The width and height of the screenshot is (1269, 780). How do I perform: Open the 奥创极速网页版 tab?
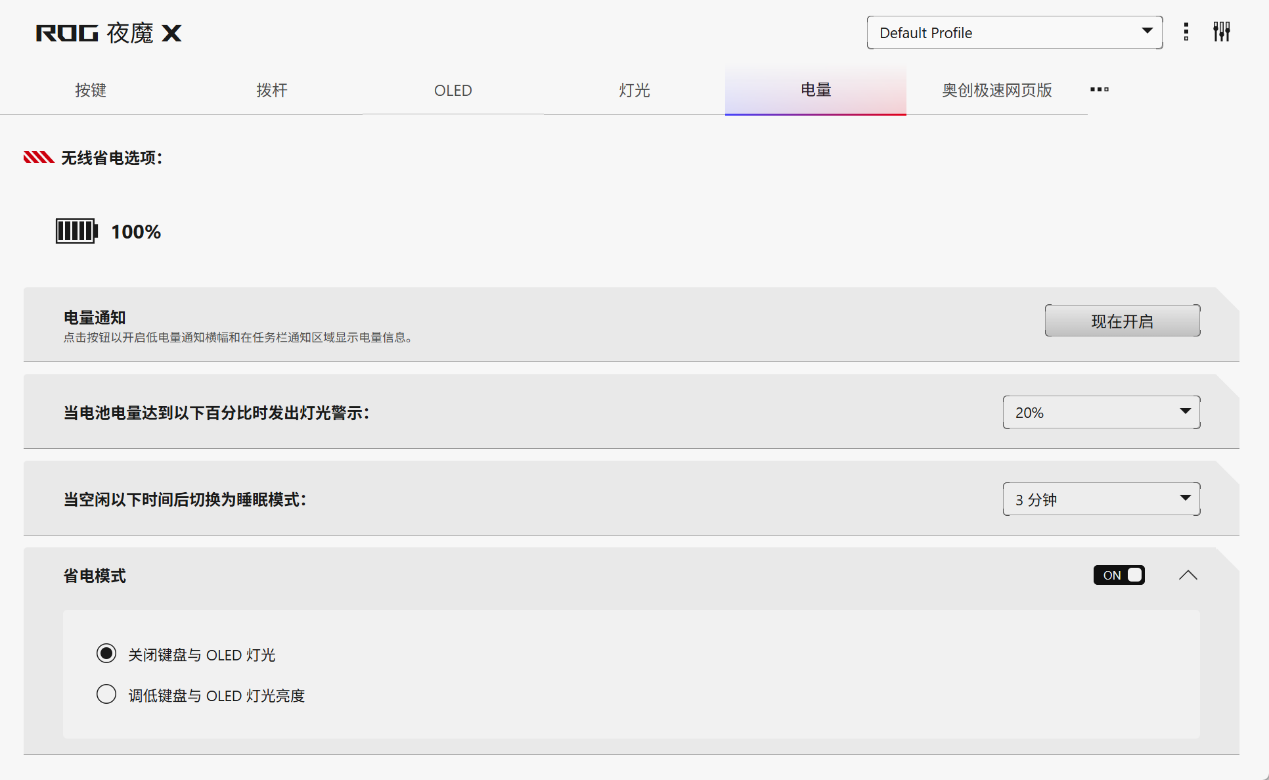pos(997,90)
